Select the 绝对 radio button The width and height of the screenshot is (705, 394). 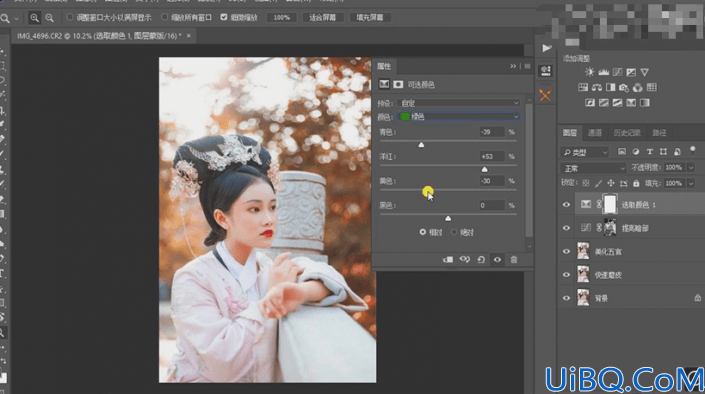(x=454, y=232)
